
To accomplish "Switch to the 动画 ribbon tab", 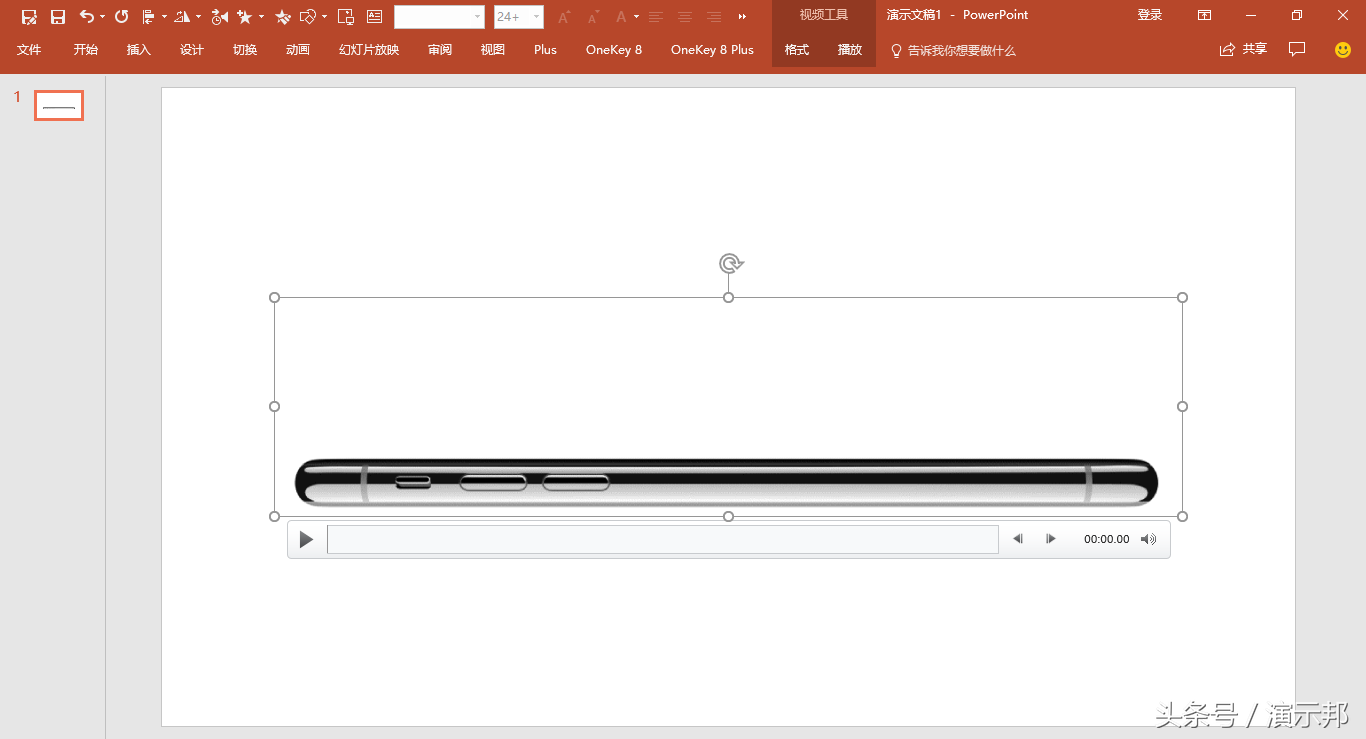I will click(298, 50).
